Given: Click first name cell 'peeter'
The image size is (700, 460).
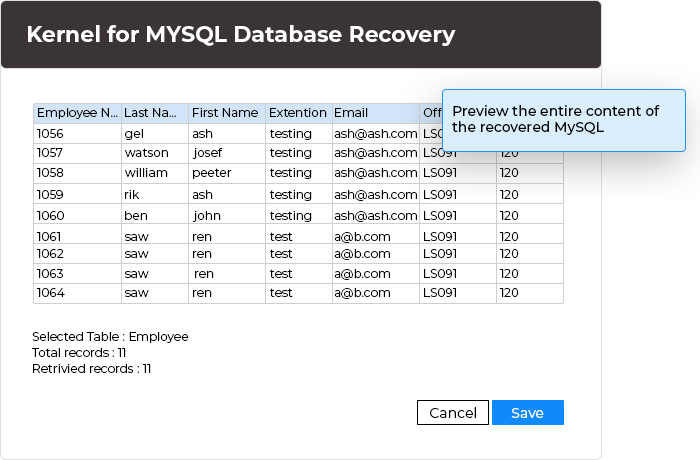Looking at the screenshot, I should pyautogui.click(x=227, y=173).
